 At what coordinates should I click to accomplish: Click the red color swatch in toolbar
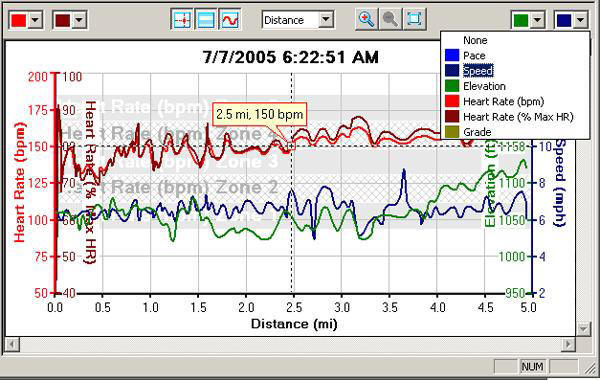pyautogui.click(x=19, y=20)
